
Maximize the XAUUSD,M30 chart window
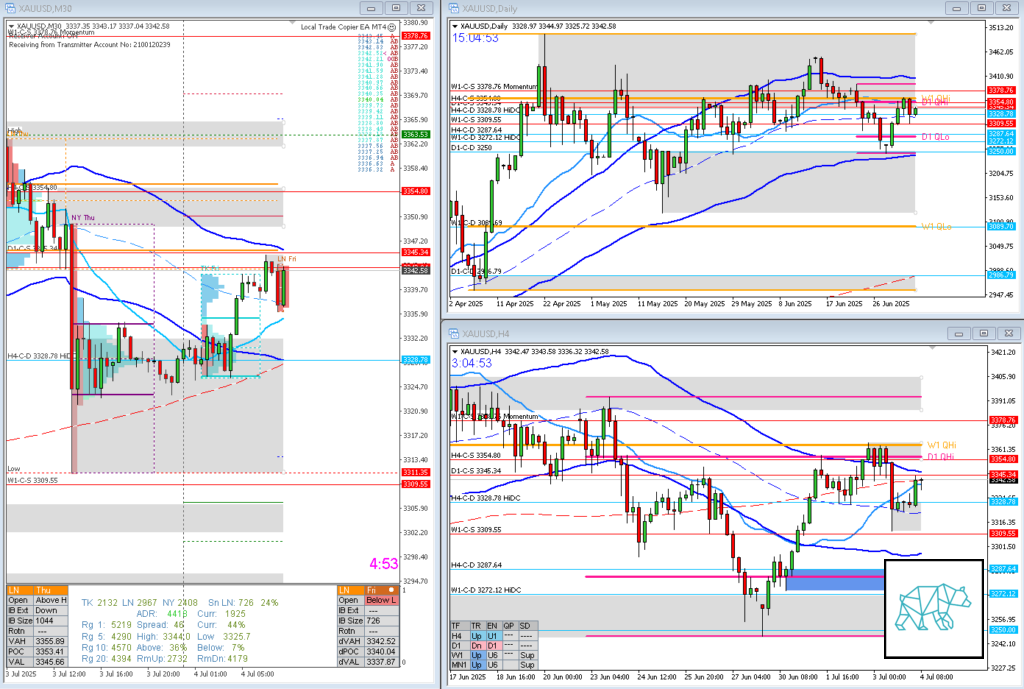tap(396, 8)
